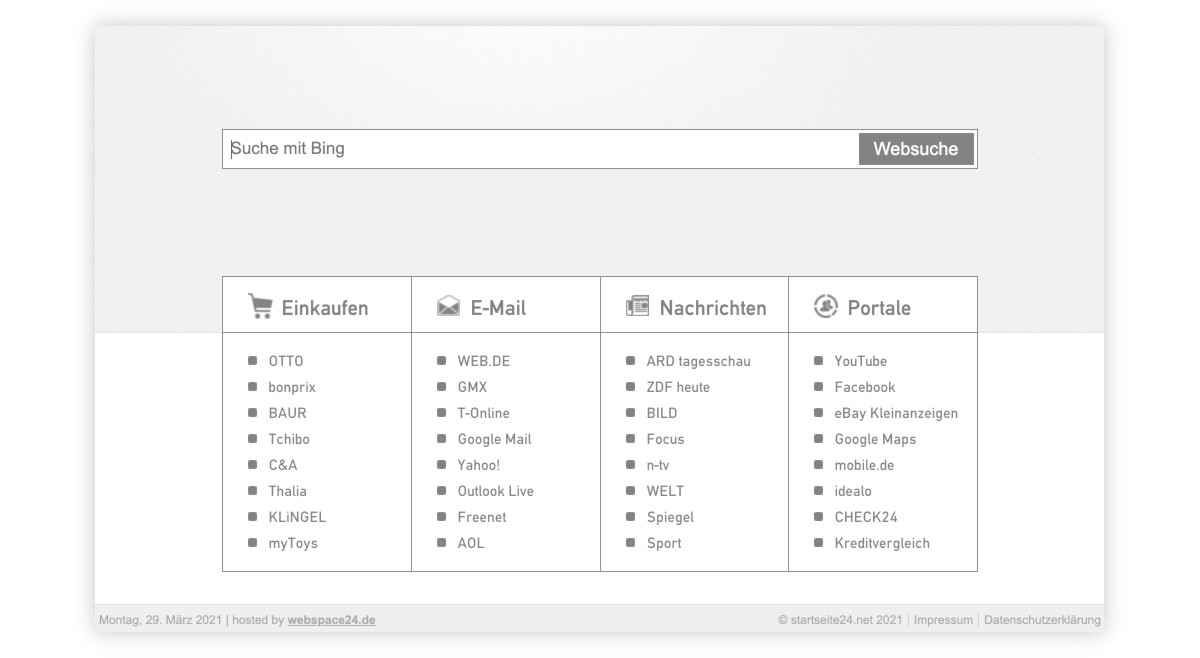Open eBay Kleinanzeigen under Portale
The width and height of the screenshot is (1200, 658).
pos(897,413)
